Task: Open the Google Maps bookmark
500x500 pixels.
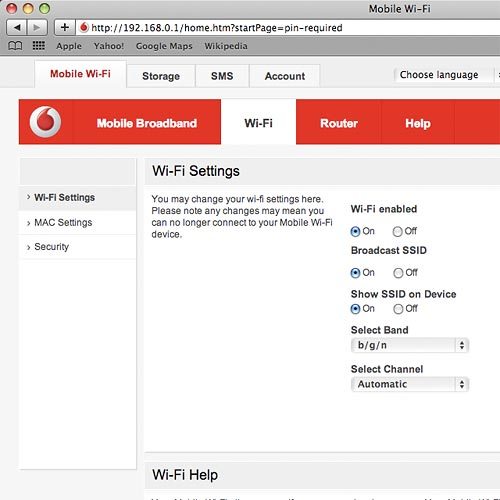Action: [x=164, y=46]
